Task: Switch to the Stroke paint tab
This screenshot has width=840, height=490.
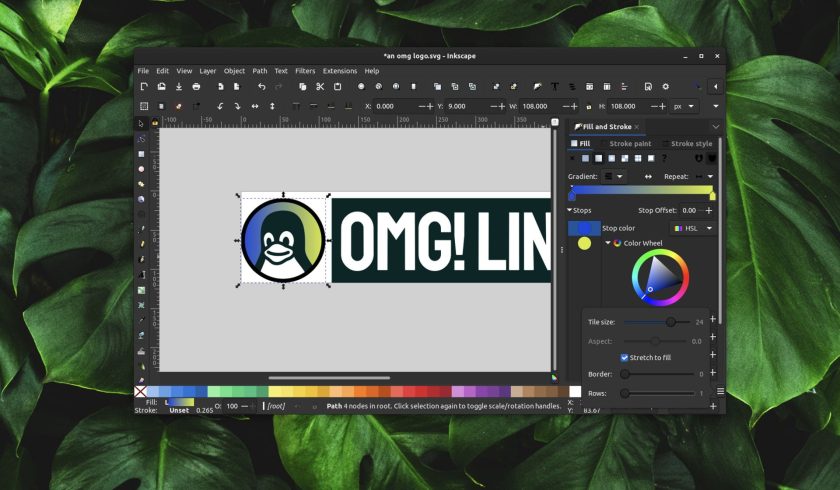Action: pyautogui.click(x=630, y=144)
